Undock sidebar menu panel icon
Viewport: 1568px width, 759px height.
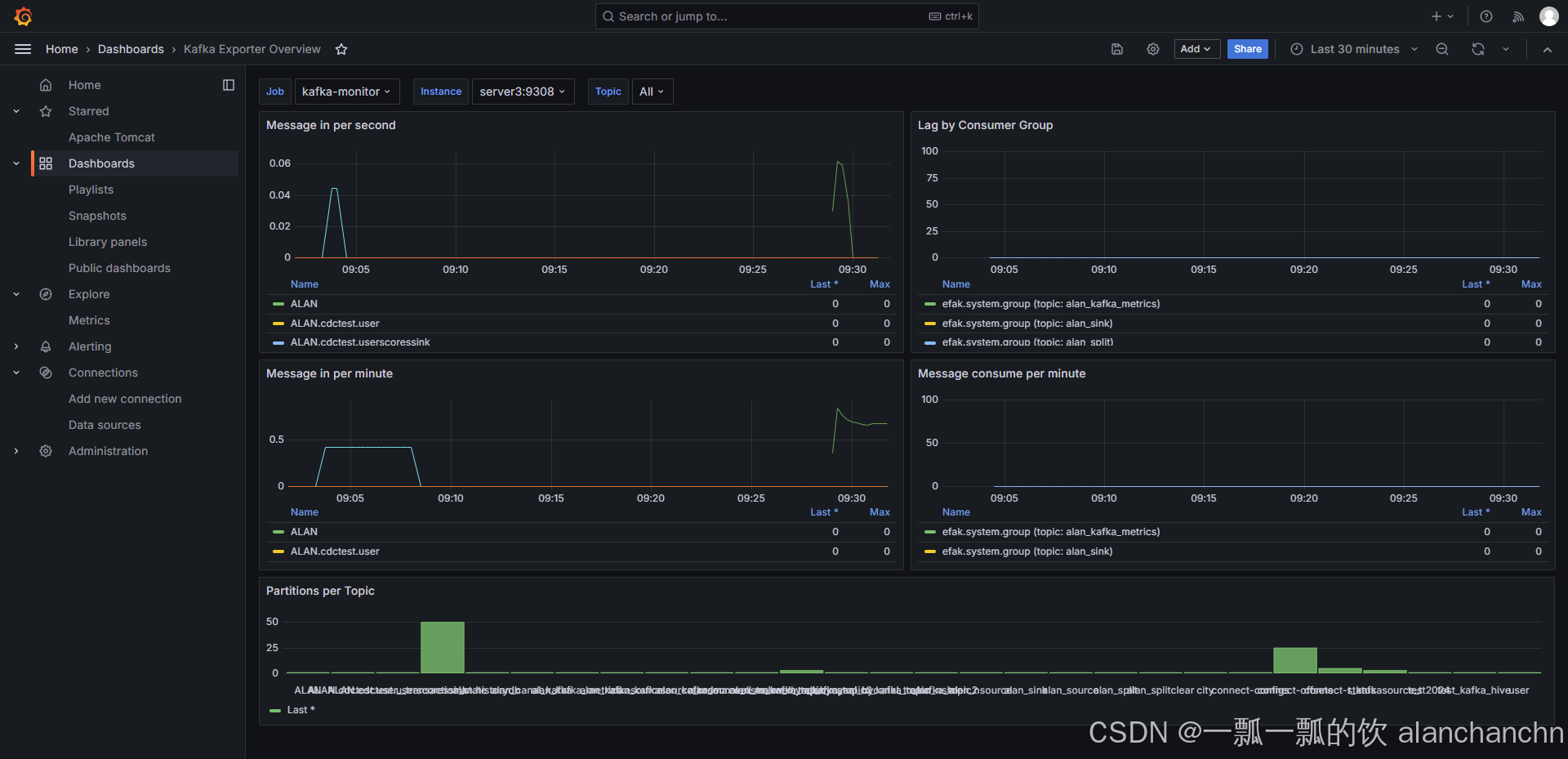(x=229, y=85)
